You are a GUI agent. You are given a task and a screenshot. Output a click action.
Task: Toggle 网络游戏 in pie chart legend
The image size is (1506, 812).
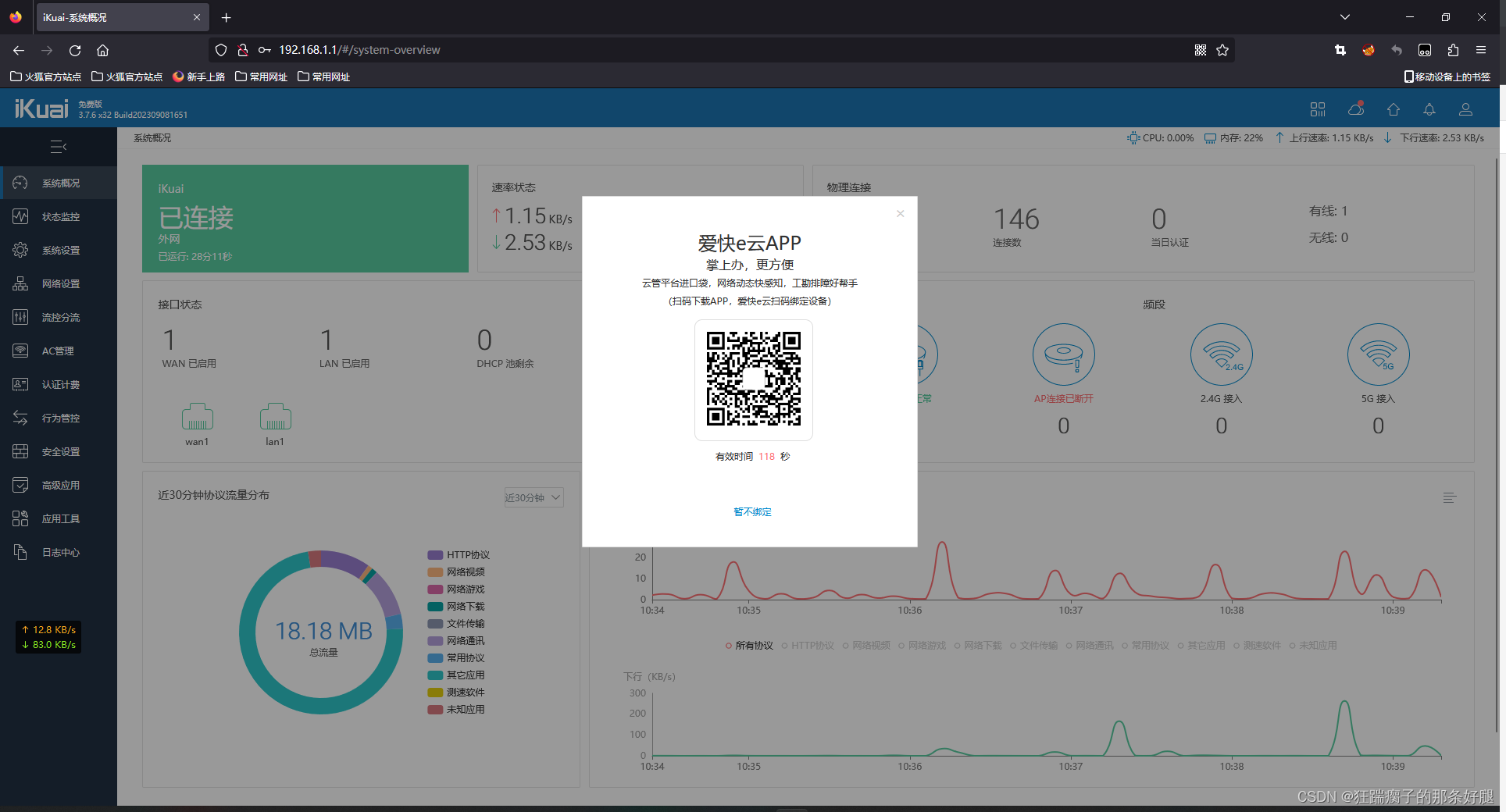point(456,589)
